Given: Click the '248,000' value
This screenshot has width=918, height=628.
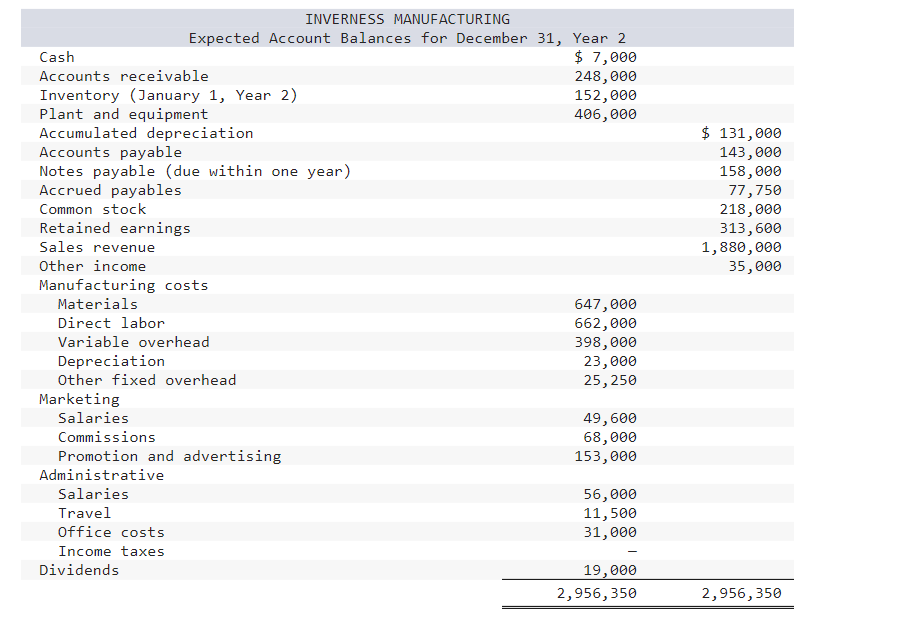Looking at the screenshot, I should pos(605,76).
